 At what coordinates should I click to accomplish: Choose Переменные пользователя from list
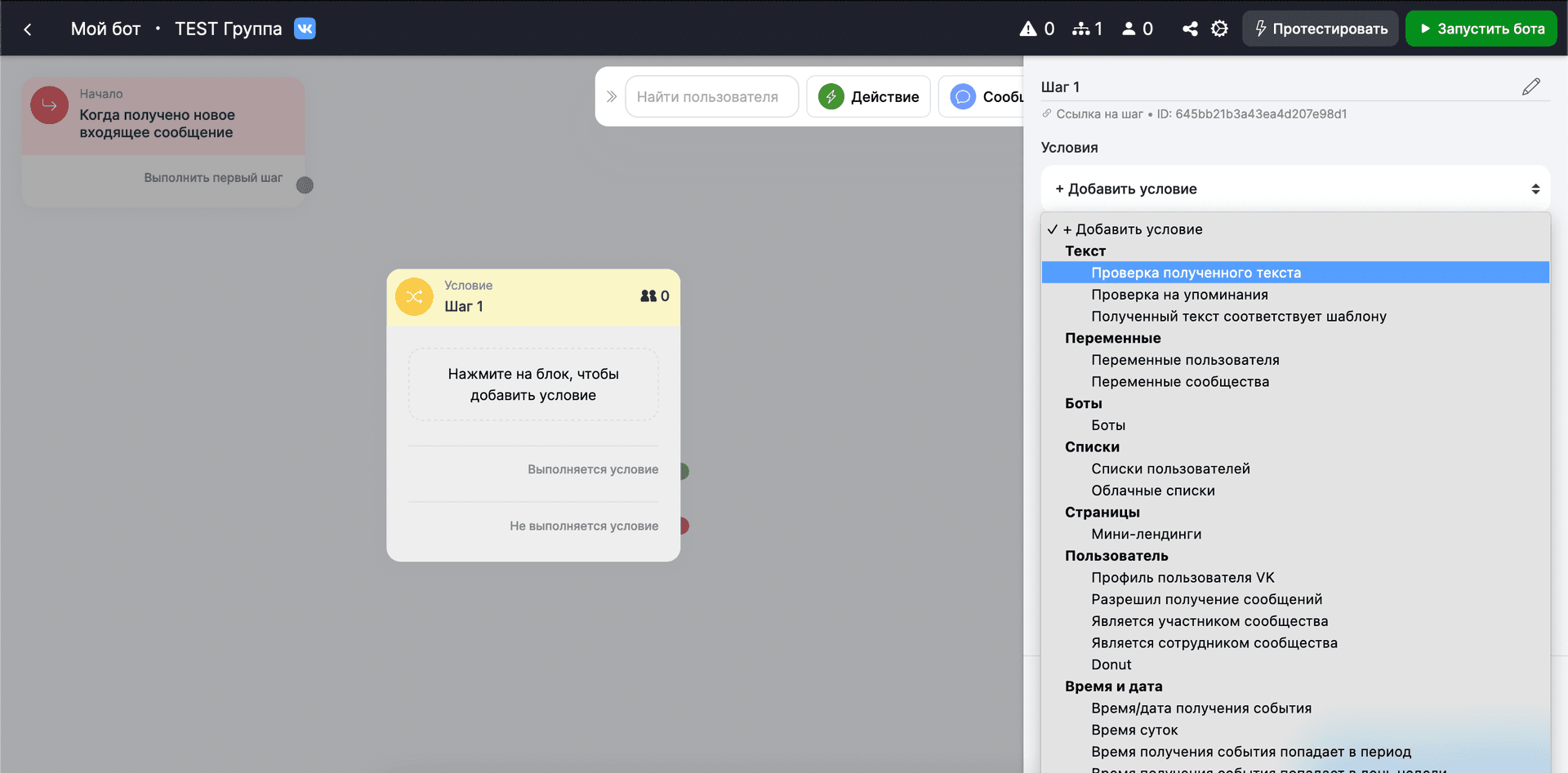(1185, 360)
